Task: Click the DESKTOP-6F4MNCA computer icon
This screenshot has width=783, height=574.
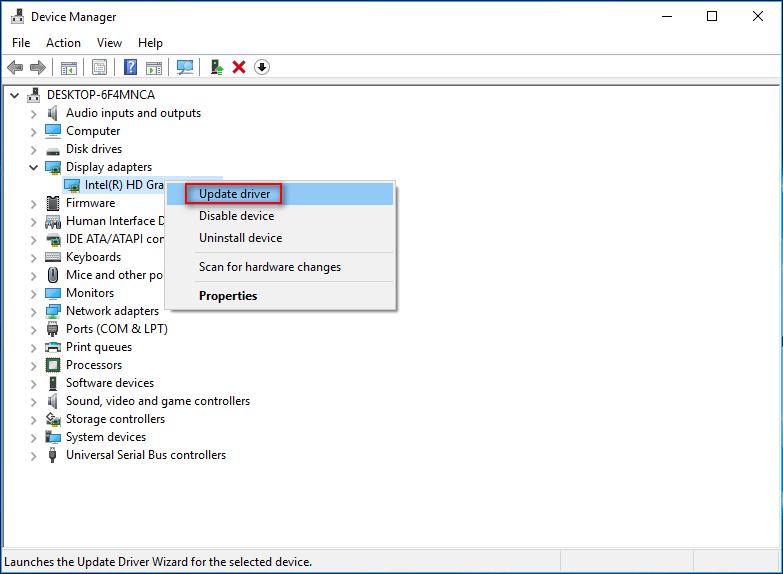Action: tap(34, 94)
